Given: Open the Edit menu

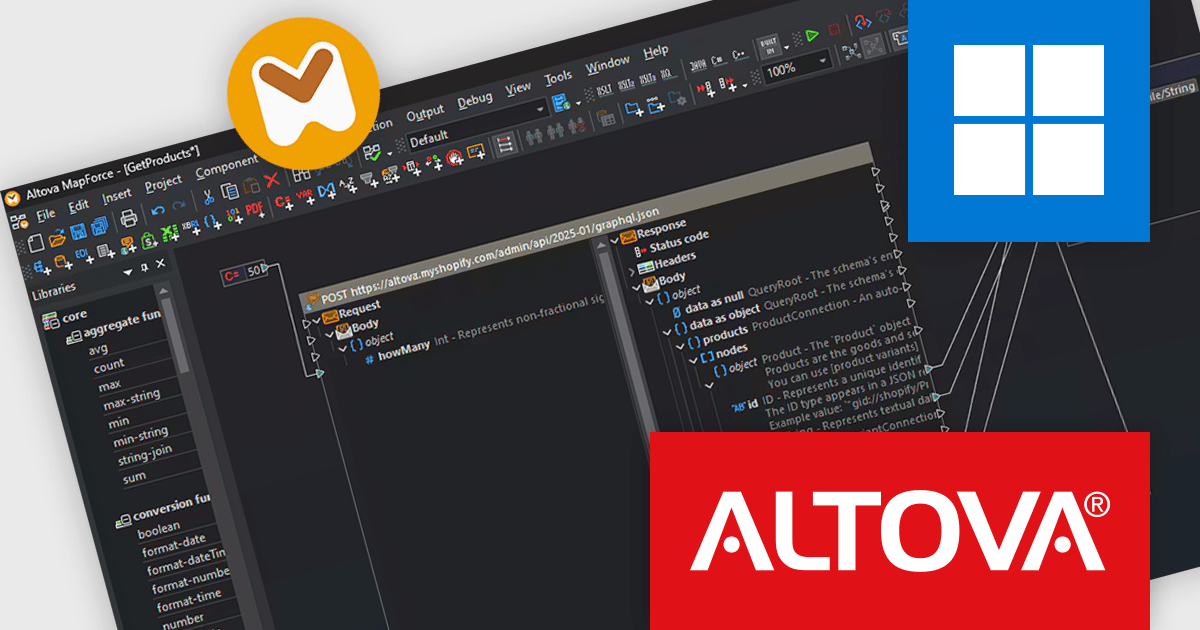Looking at the screenshot, I should 79,205.
